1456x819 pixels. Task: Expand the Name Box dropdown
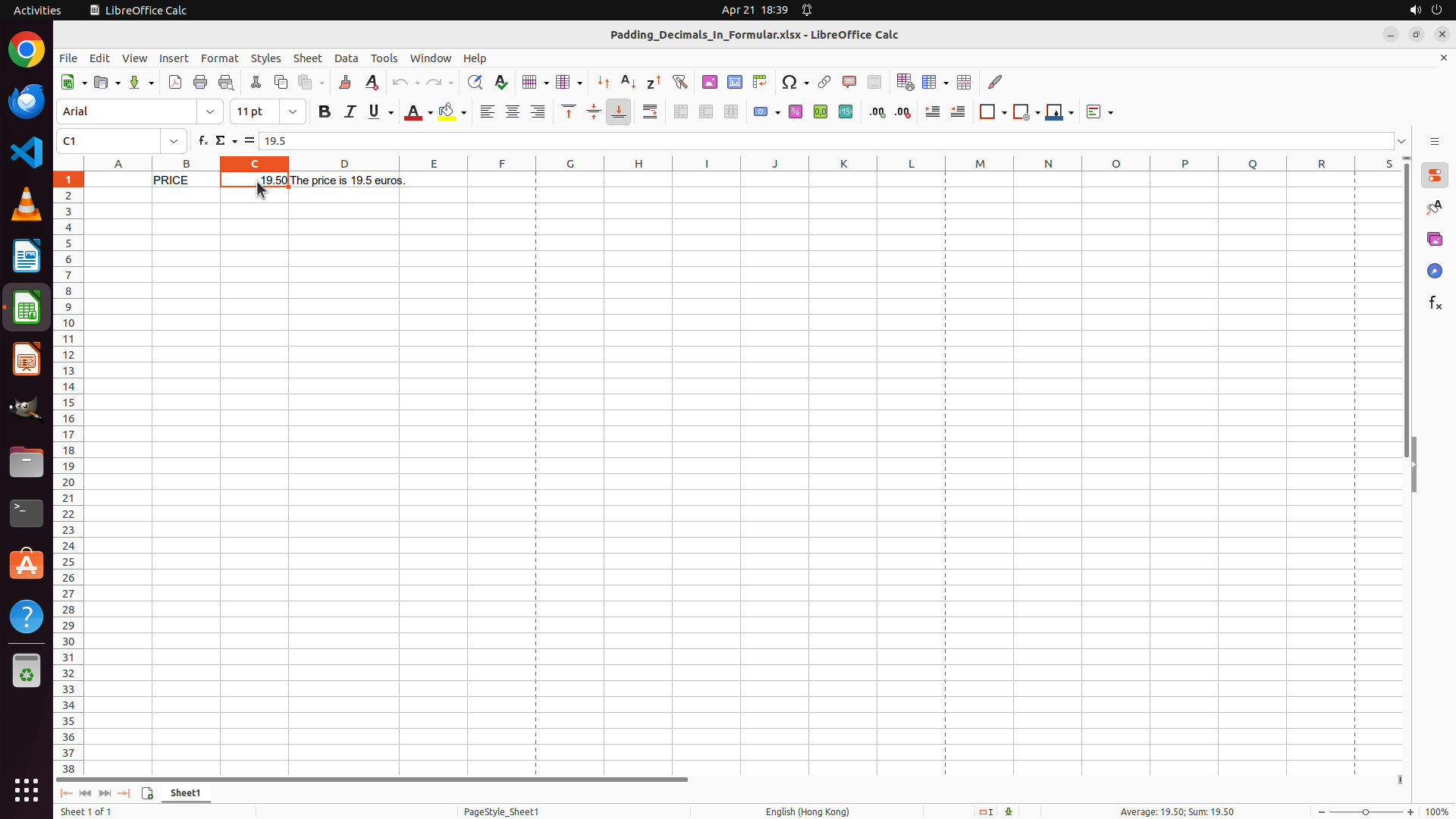174,141
